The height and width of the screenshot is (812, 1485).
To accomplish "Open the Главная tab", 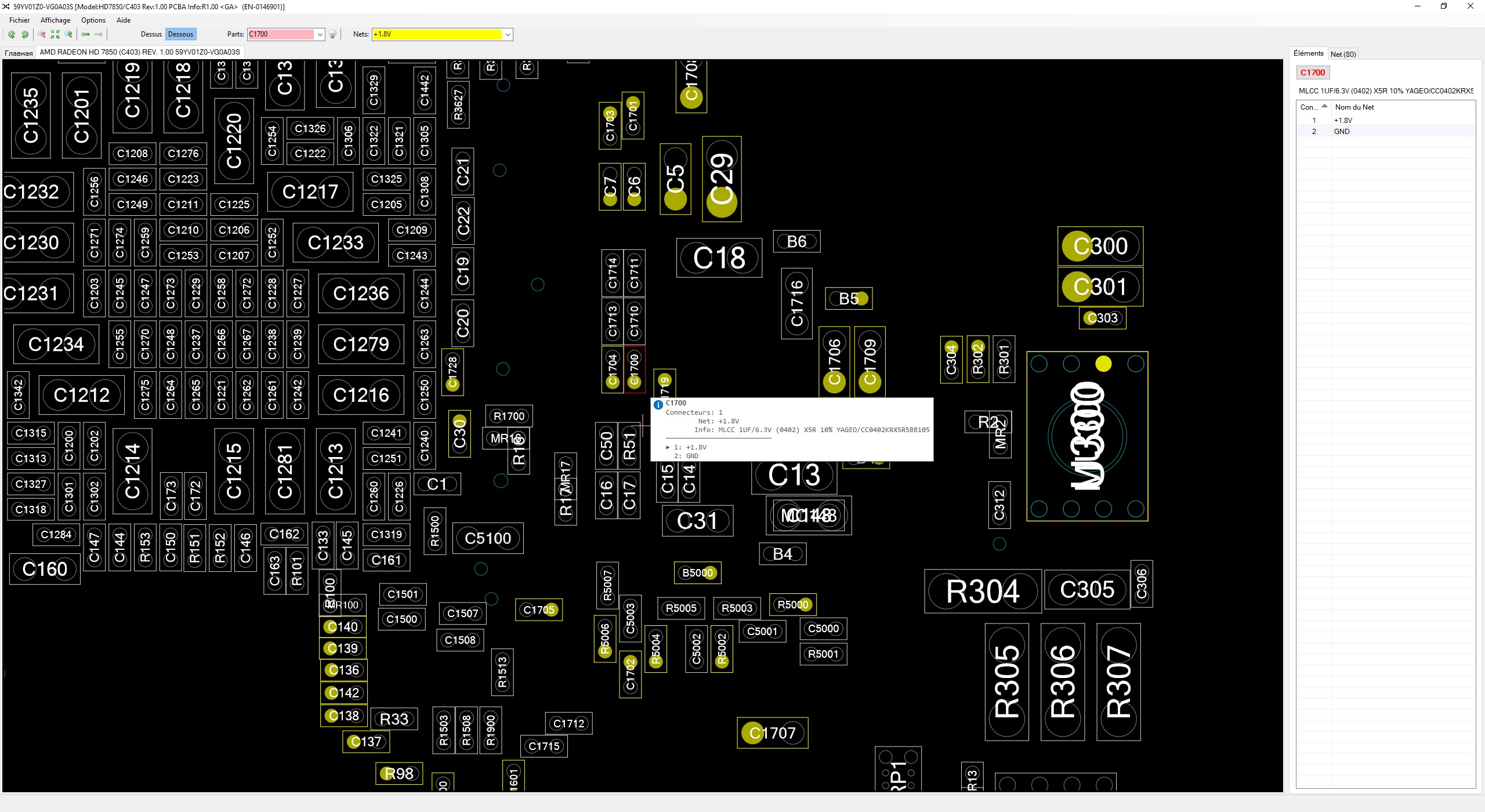I will [x=19, y=53].
